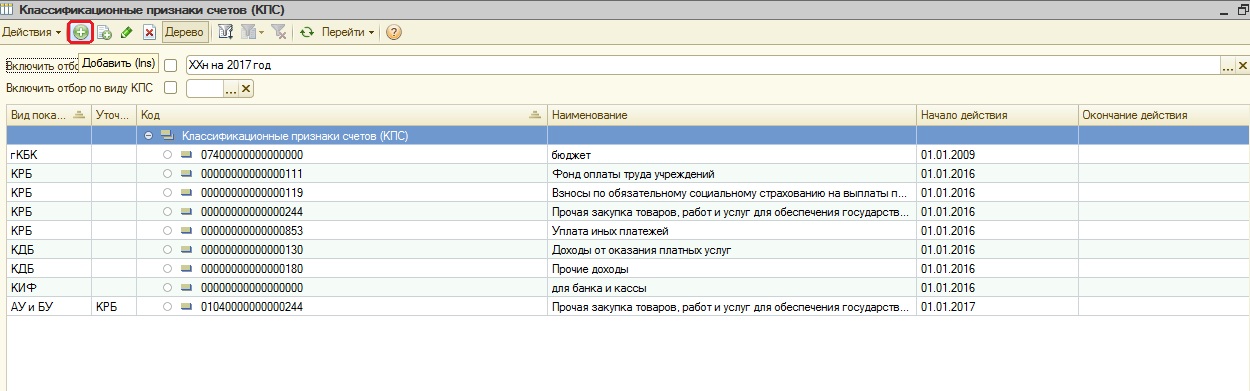Clear the КПС type field with X button

click(x=245, y=89)
